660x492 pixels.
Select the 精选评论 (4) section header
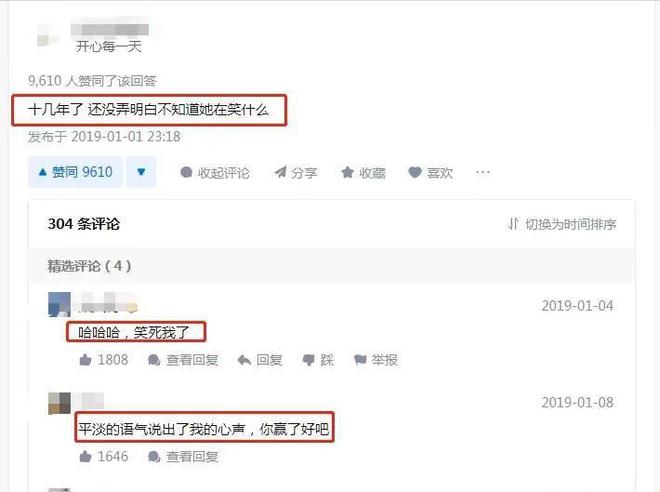pos(89,266)
